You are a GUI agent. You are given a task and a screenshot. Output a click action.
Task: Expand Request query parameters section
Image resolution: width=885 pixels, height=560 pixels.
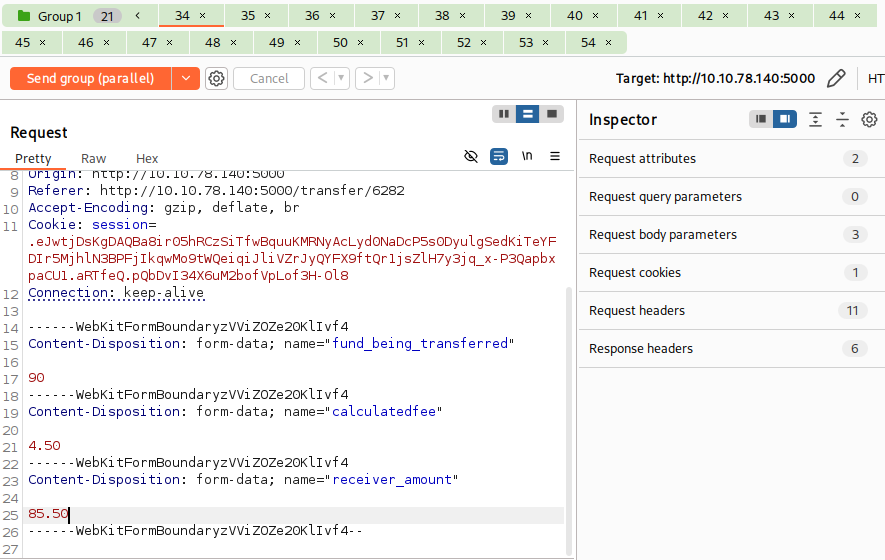[x=731, y=196]
